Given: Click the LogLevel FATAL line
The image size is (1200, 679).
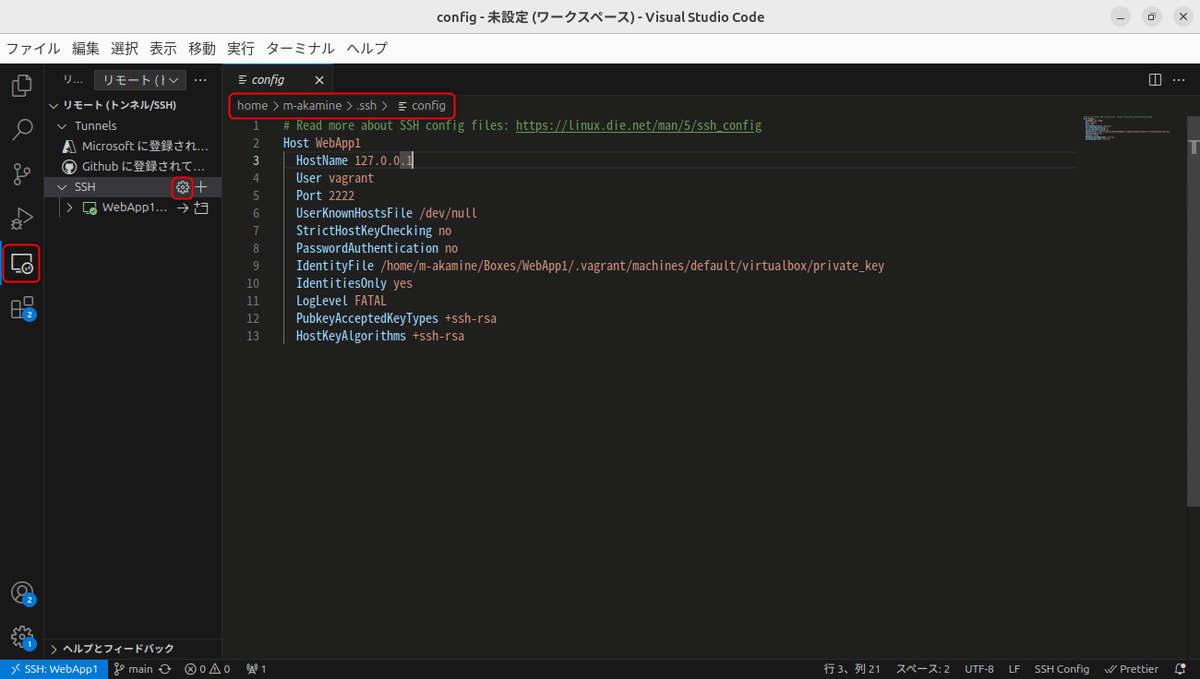Looking at the screenshot, I should pos(341,301).
